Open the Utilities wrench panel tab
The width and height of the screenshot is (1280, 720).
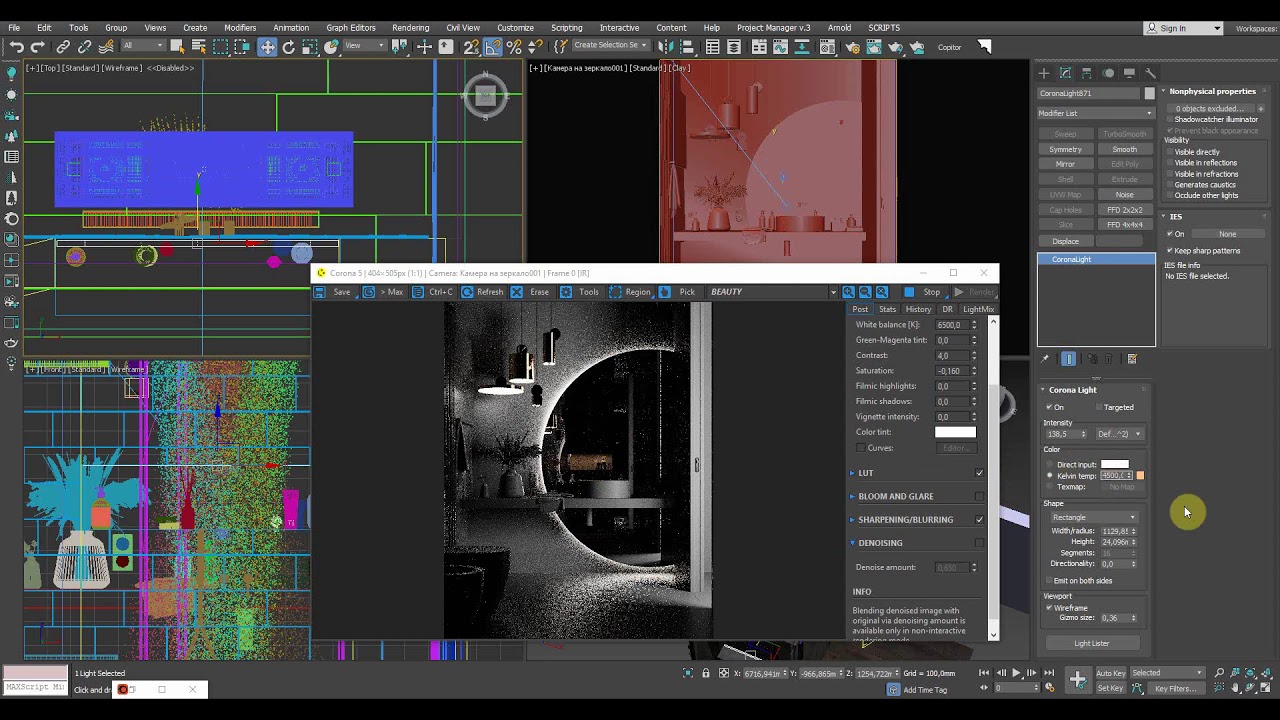[1150, 73]
